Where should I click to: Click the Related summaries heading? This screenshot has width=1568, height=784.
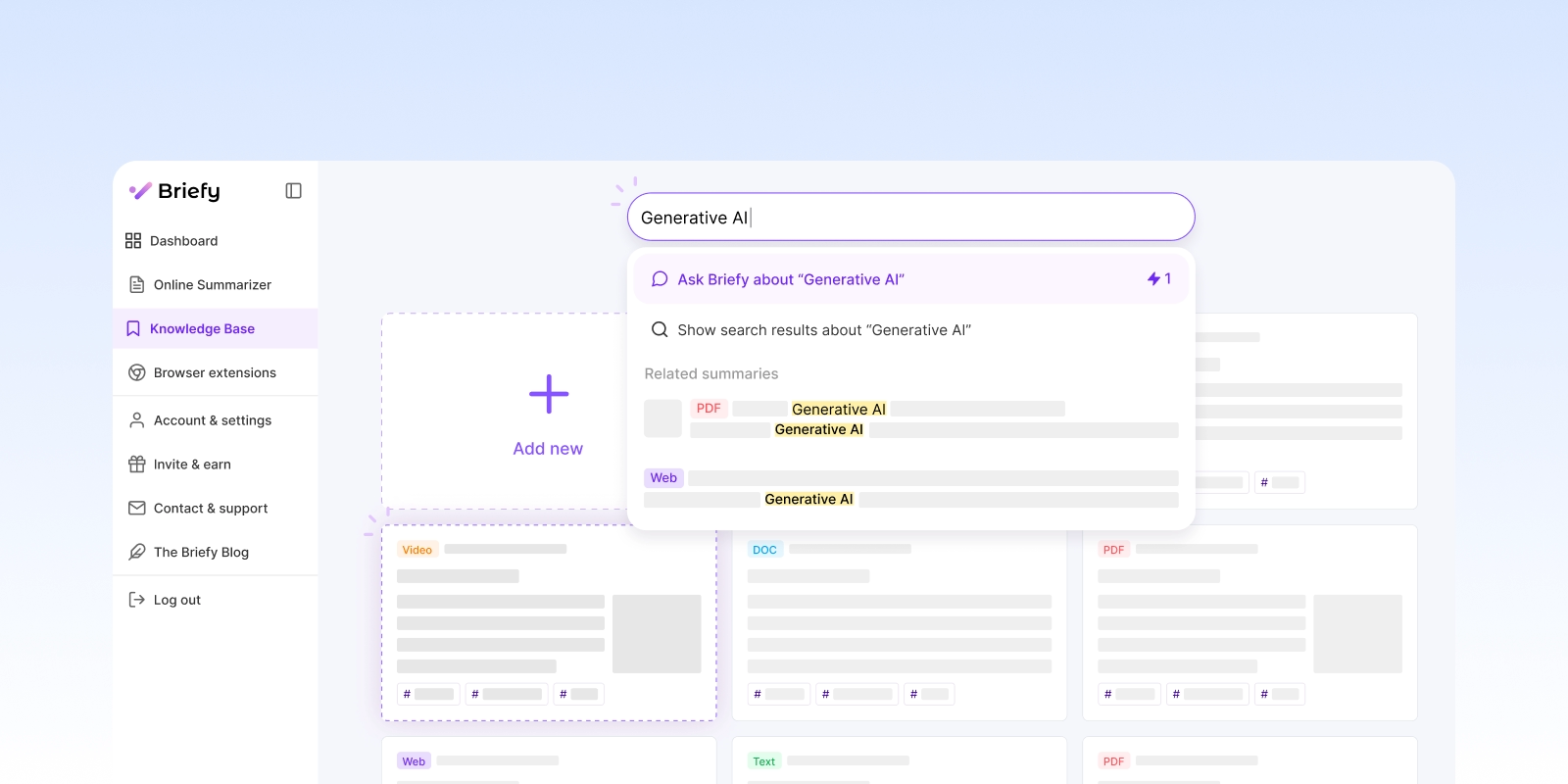711,373
